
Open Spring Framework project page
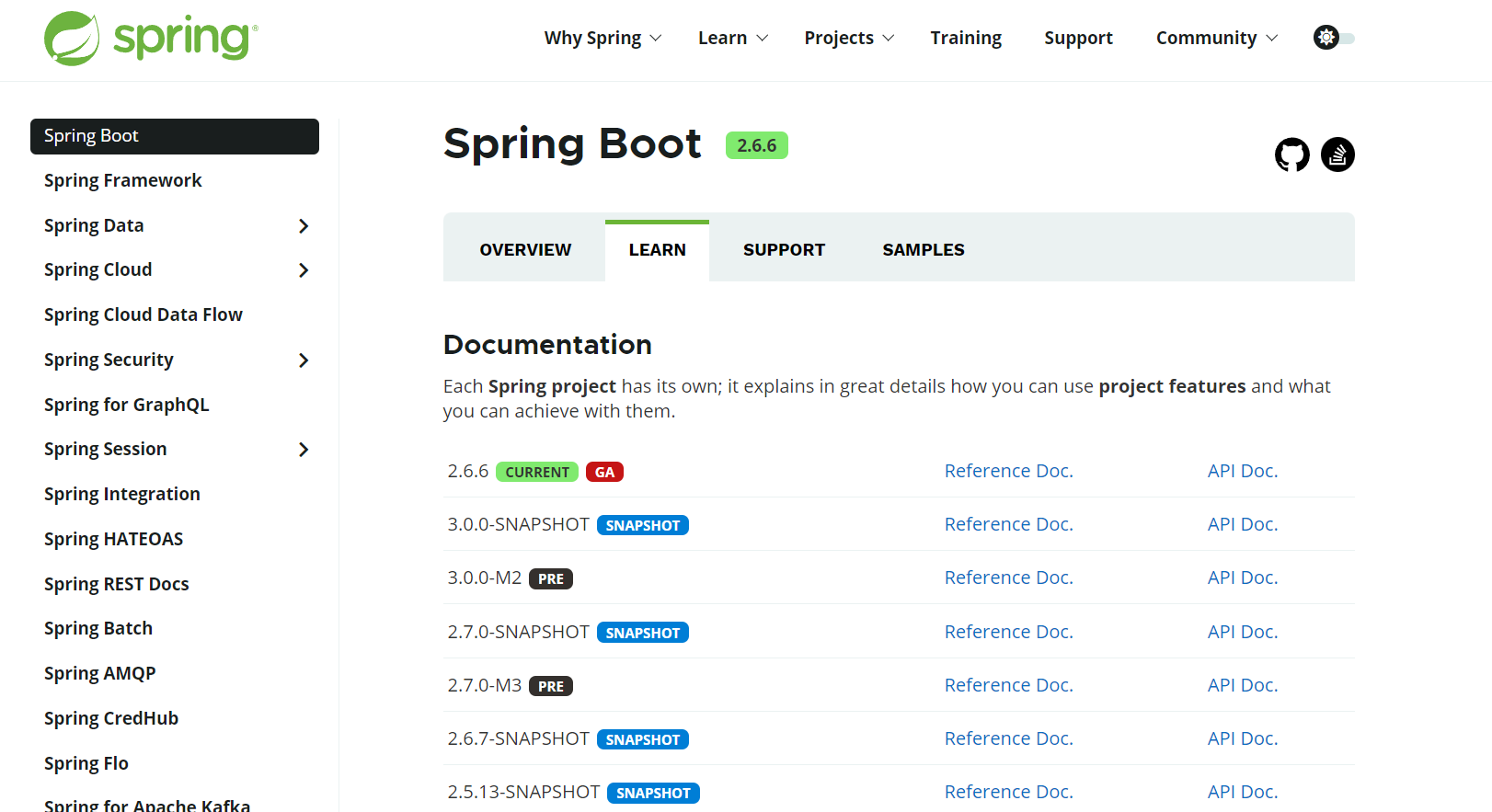[x=123, y=181]
